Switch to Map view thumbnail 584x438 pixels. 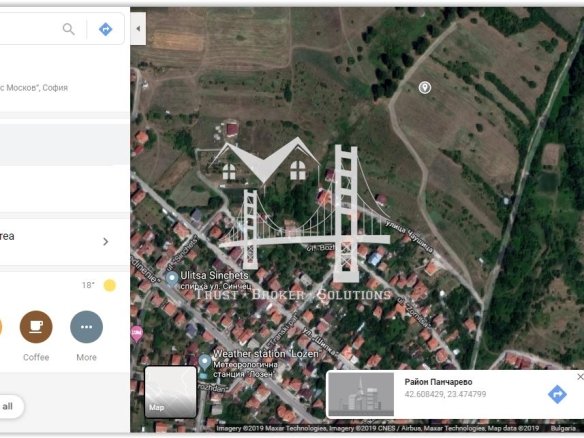(x=171, y=392)
